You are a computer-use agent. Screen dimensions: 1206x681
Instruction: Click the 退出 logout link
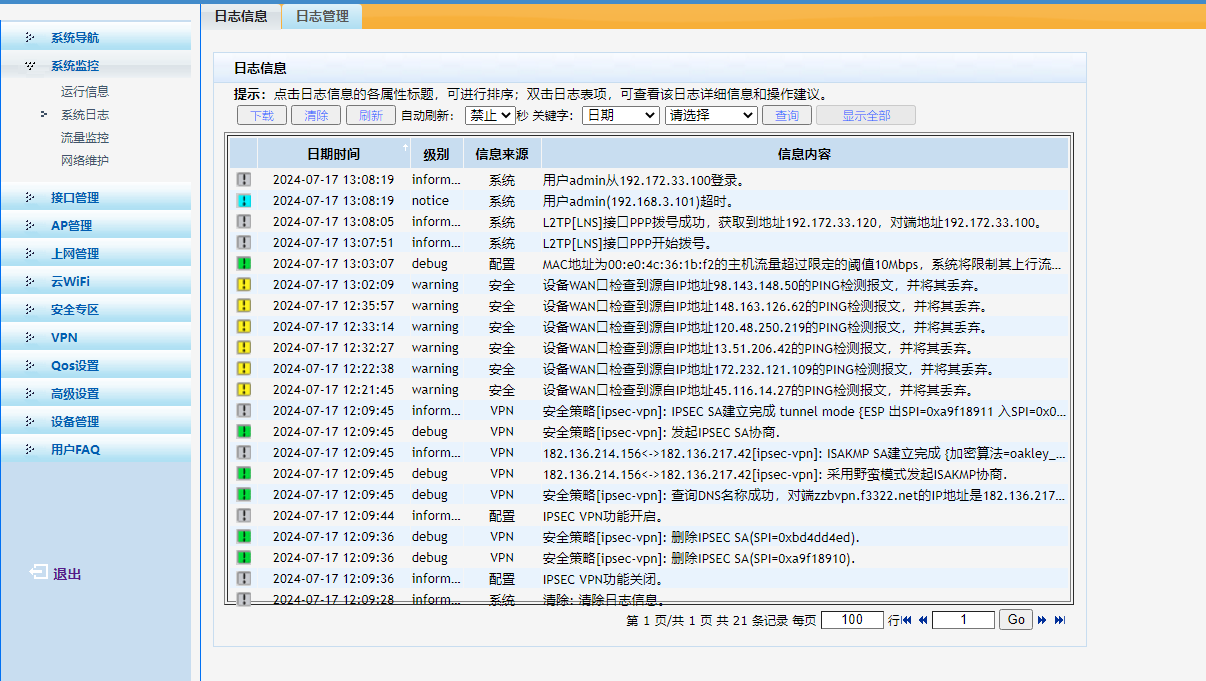tap(67, 574)
